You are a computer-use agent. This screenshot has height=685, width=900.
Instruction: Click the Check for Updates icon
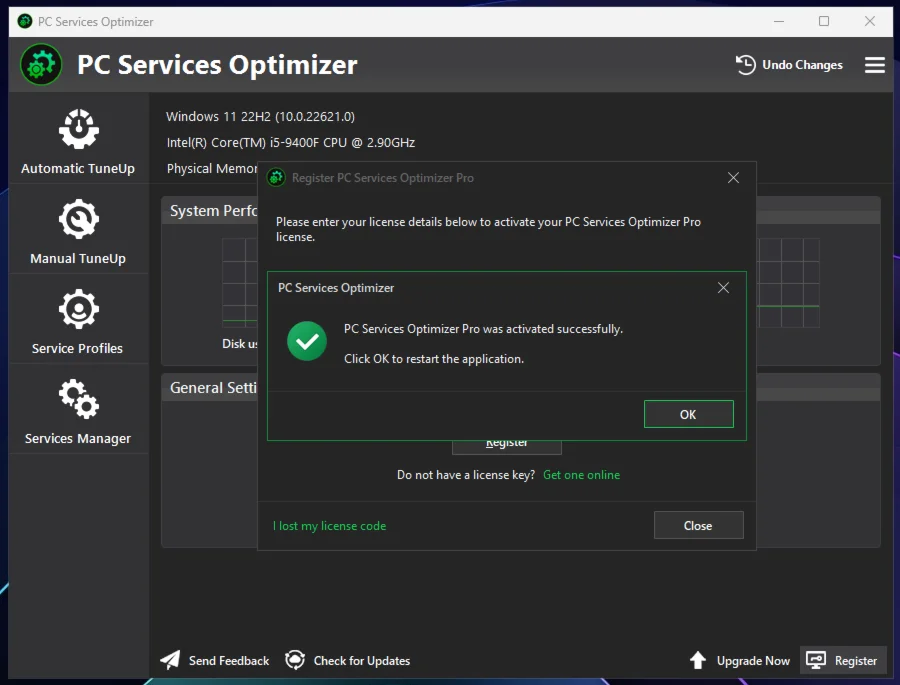point(295,660)
